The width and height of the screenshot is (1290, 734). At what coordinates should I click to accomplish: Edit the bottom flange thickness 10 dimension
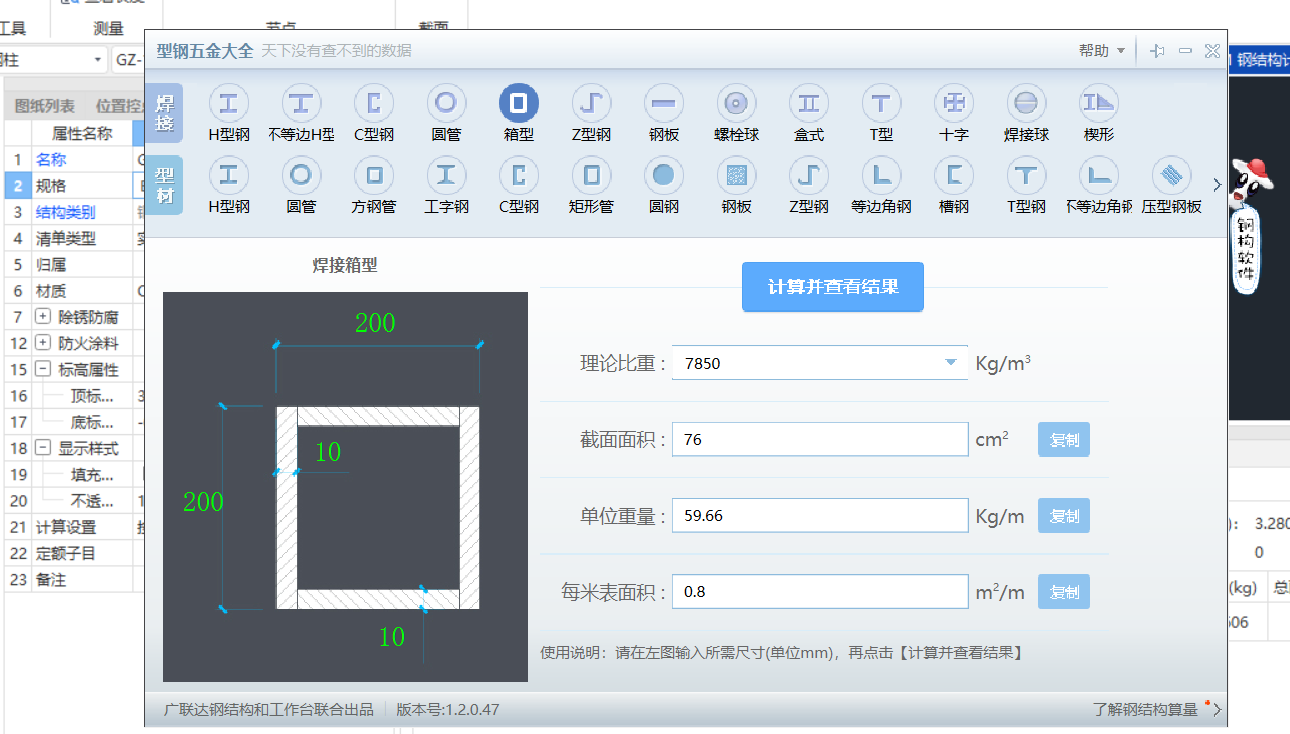click(x=392, y=636)
